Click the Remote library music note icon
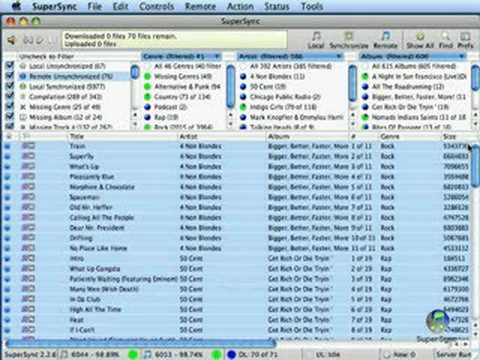The width and height of the screenshot is (480, 360). coord(385,36)
